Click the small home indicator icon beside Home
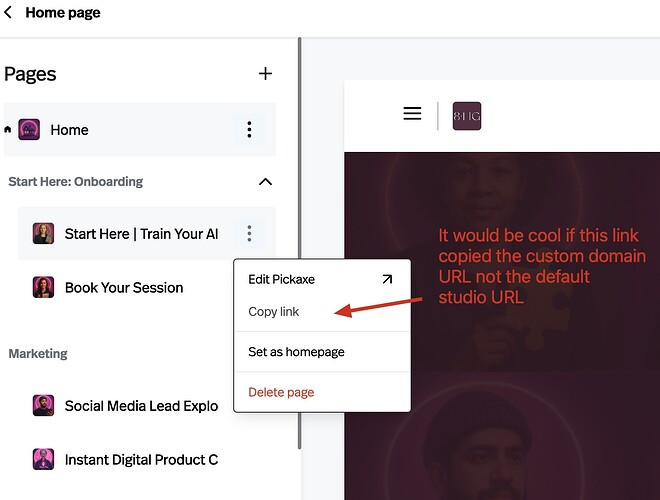The width and height of the screenshot is (660, 500). [8, 129]
